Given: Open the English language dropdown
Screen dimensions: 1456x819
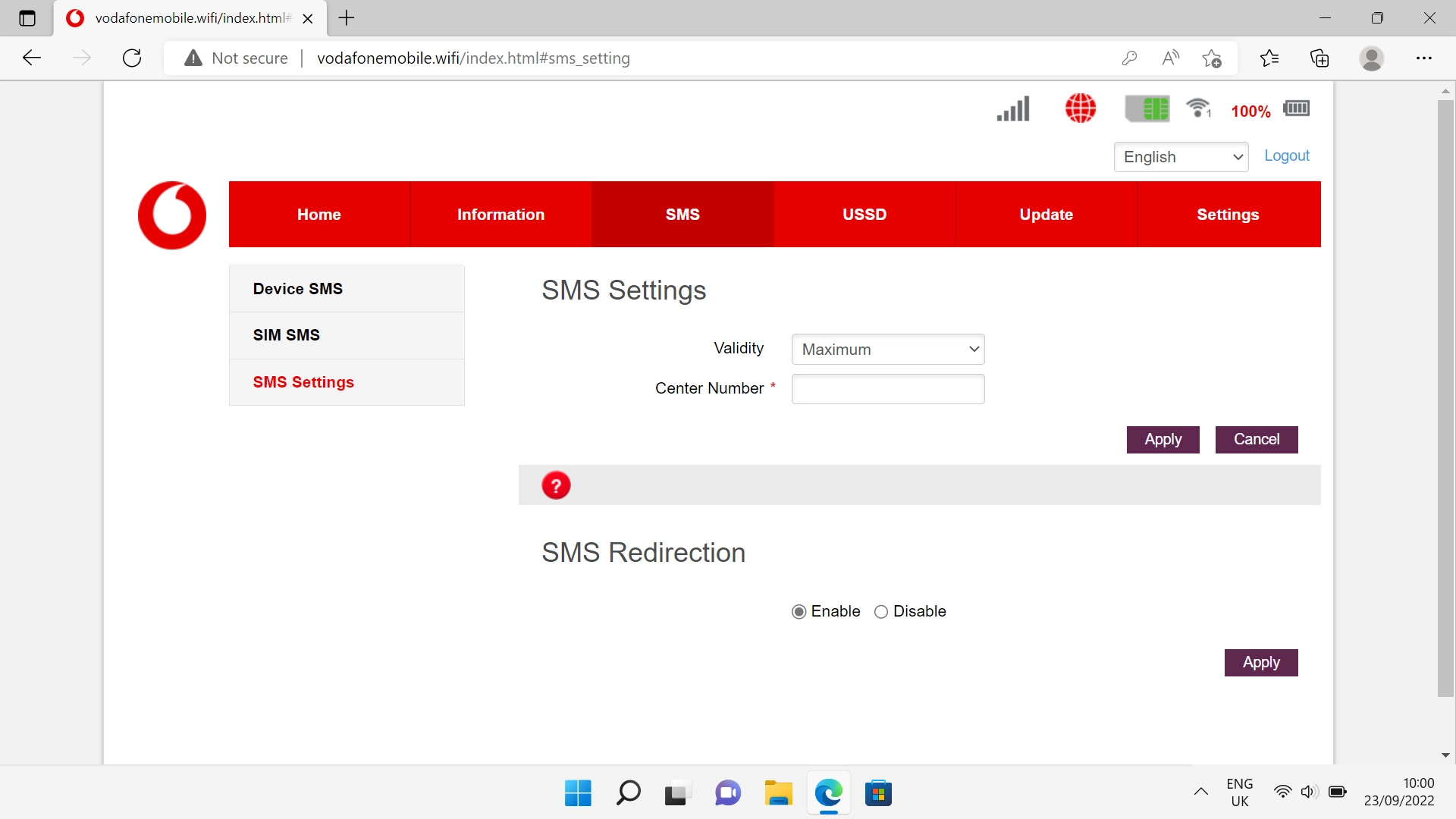Looking at the screenshot, I should (x=1180, y=157).
